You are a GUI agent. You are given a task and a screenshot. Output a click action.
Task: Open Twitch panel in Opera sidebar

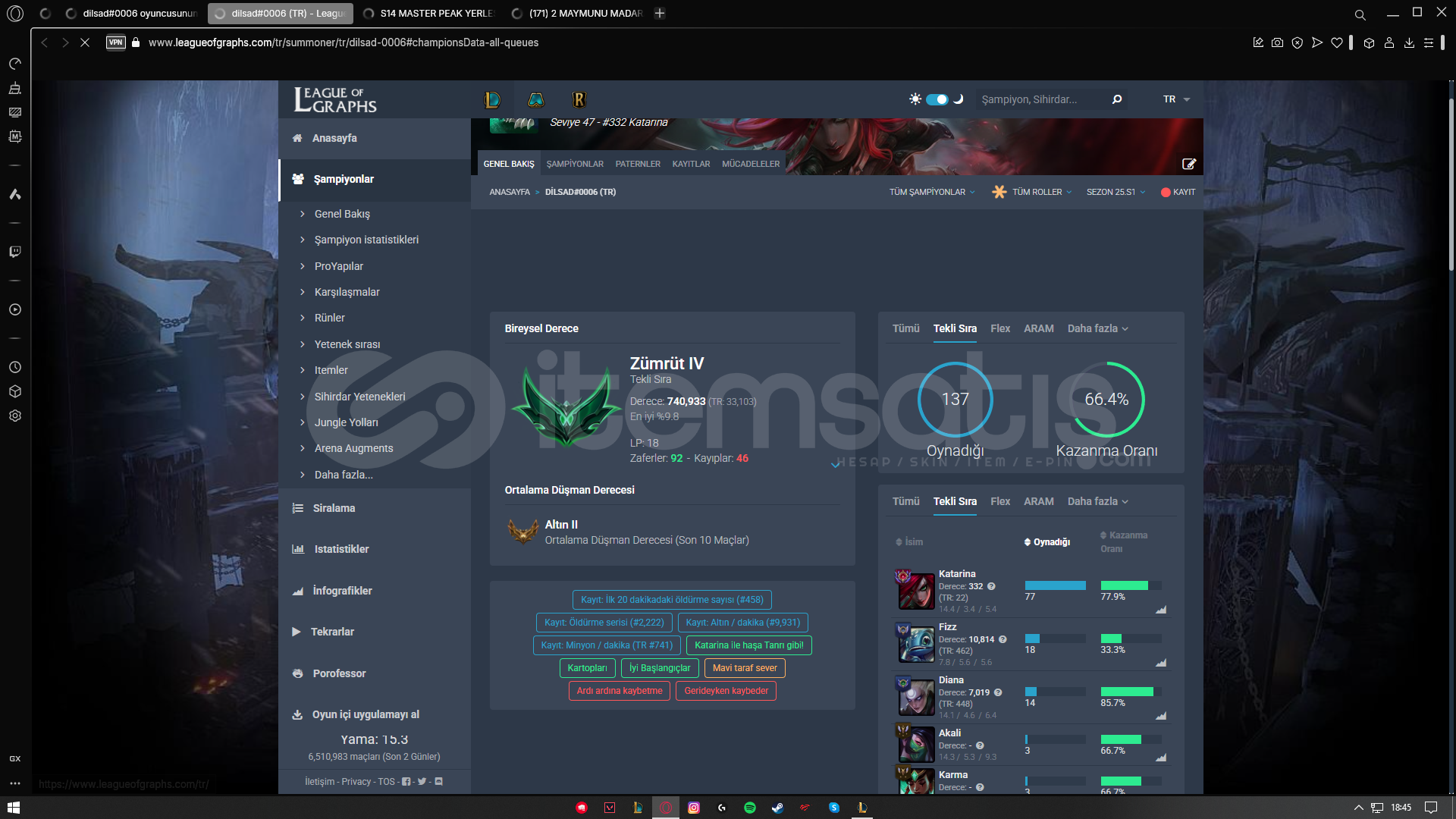coord(15,252)
